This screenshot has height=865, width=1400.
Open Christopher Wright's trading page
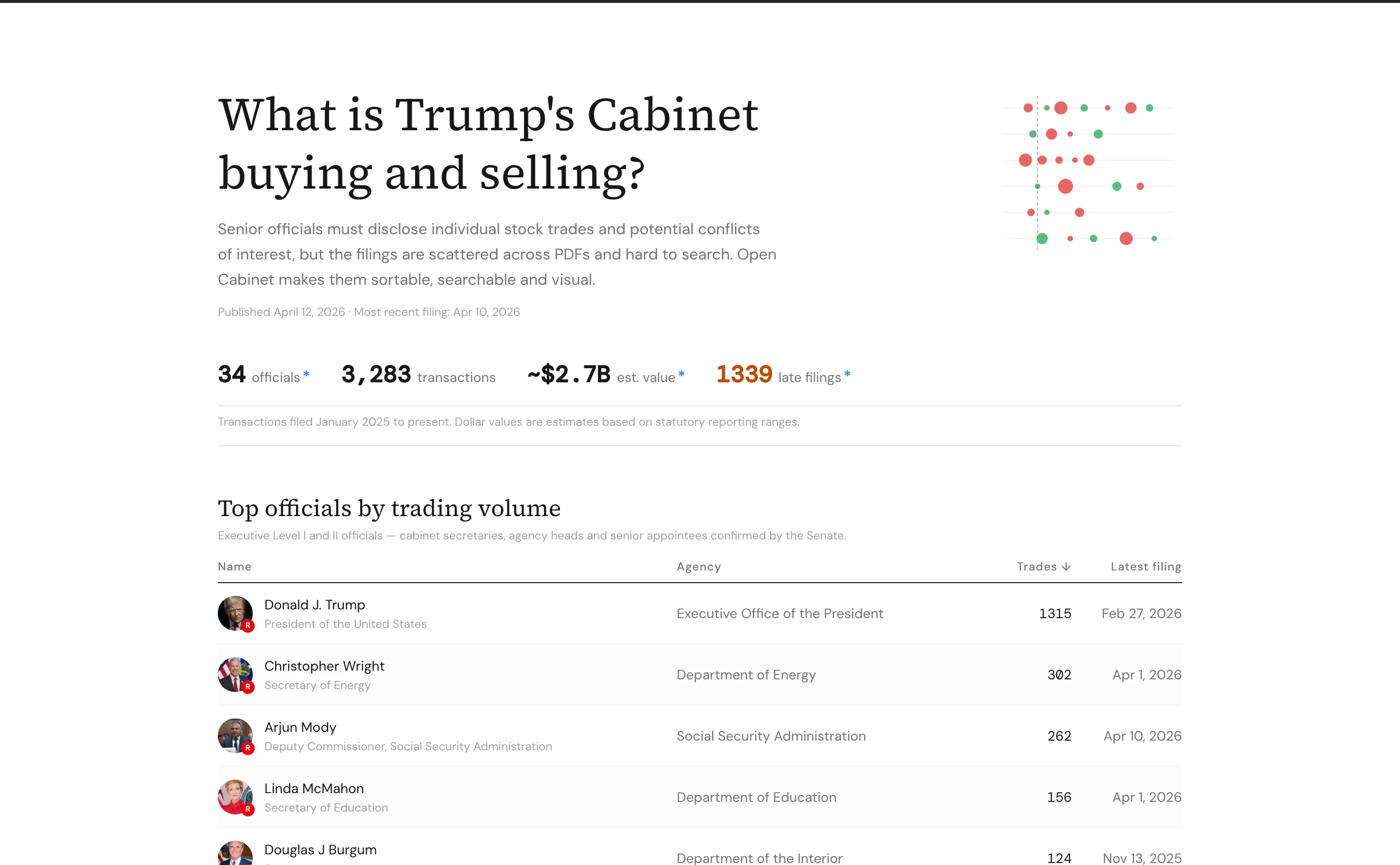324,666
